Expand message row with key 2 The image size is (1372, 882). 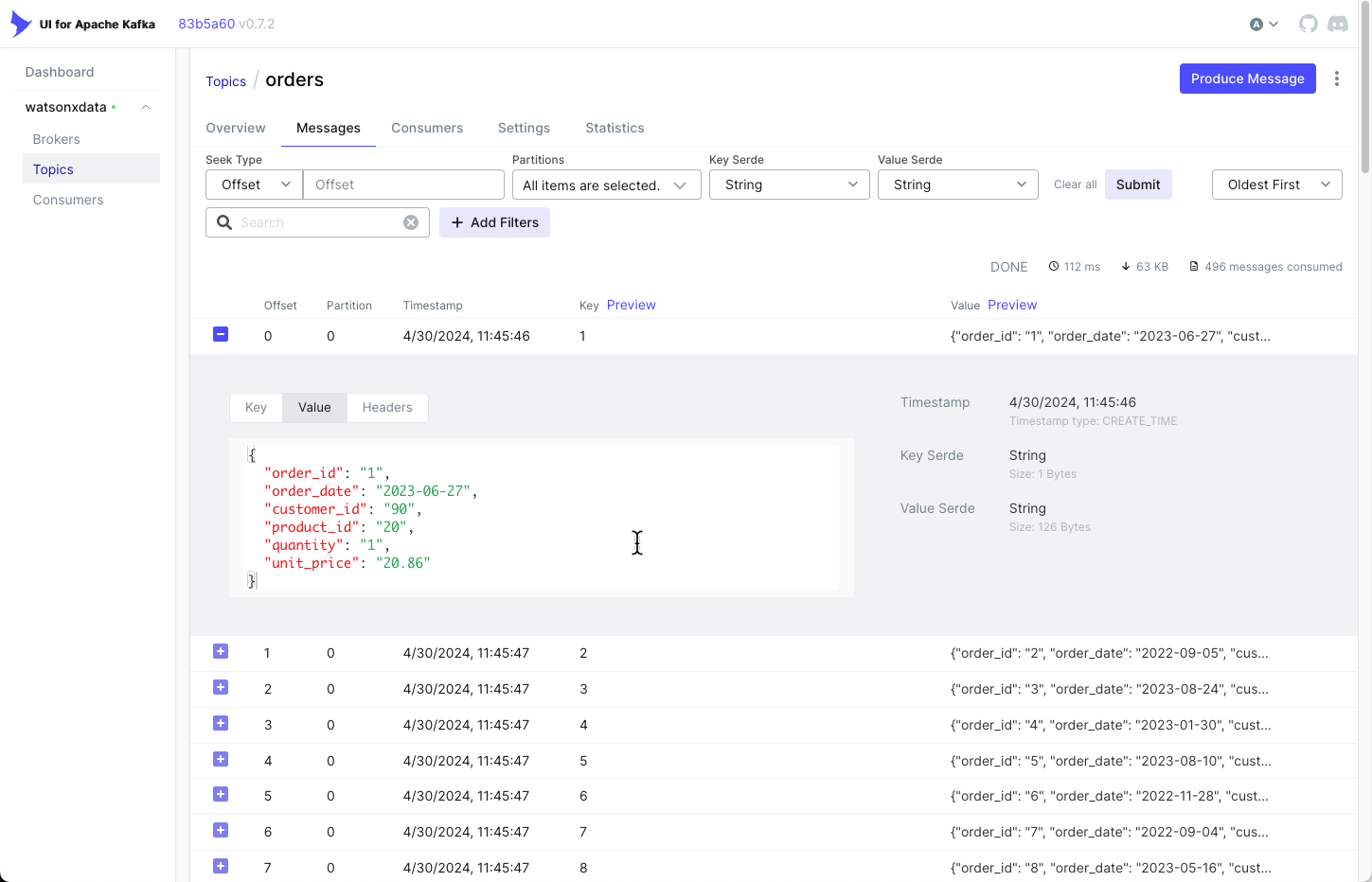[x=221, y=651]
